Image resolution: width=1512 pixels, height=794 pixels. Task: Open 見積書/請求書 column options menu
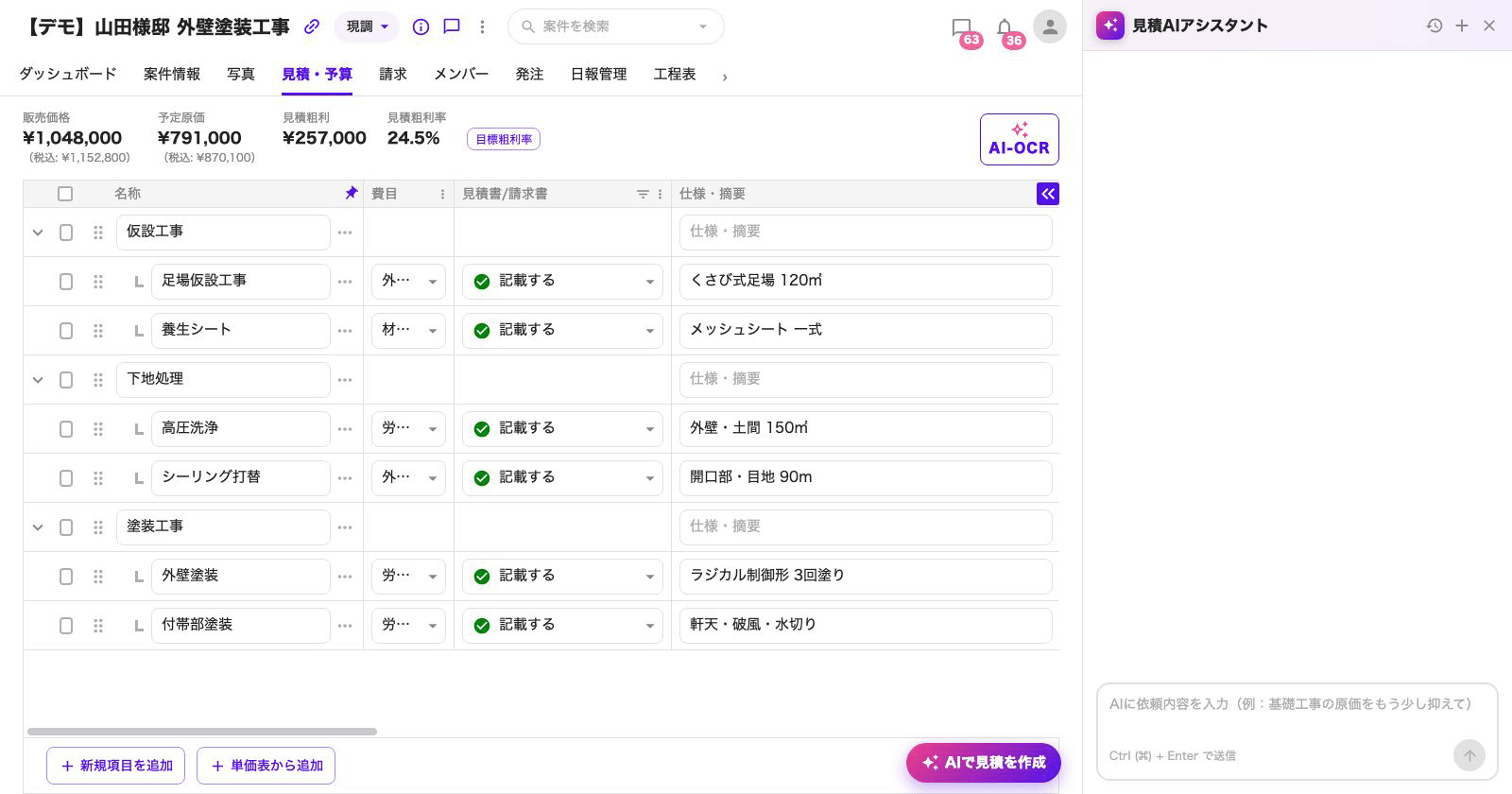(660, 194)
